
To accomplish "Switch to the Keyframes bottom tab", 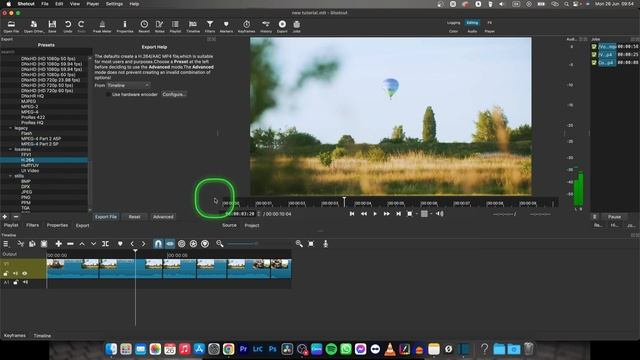I will 15,336.
